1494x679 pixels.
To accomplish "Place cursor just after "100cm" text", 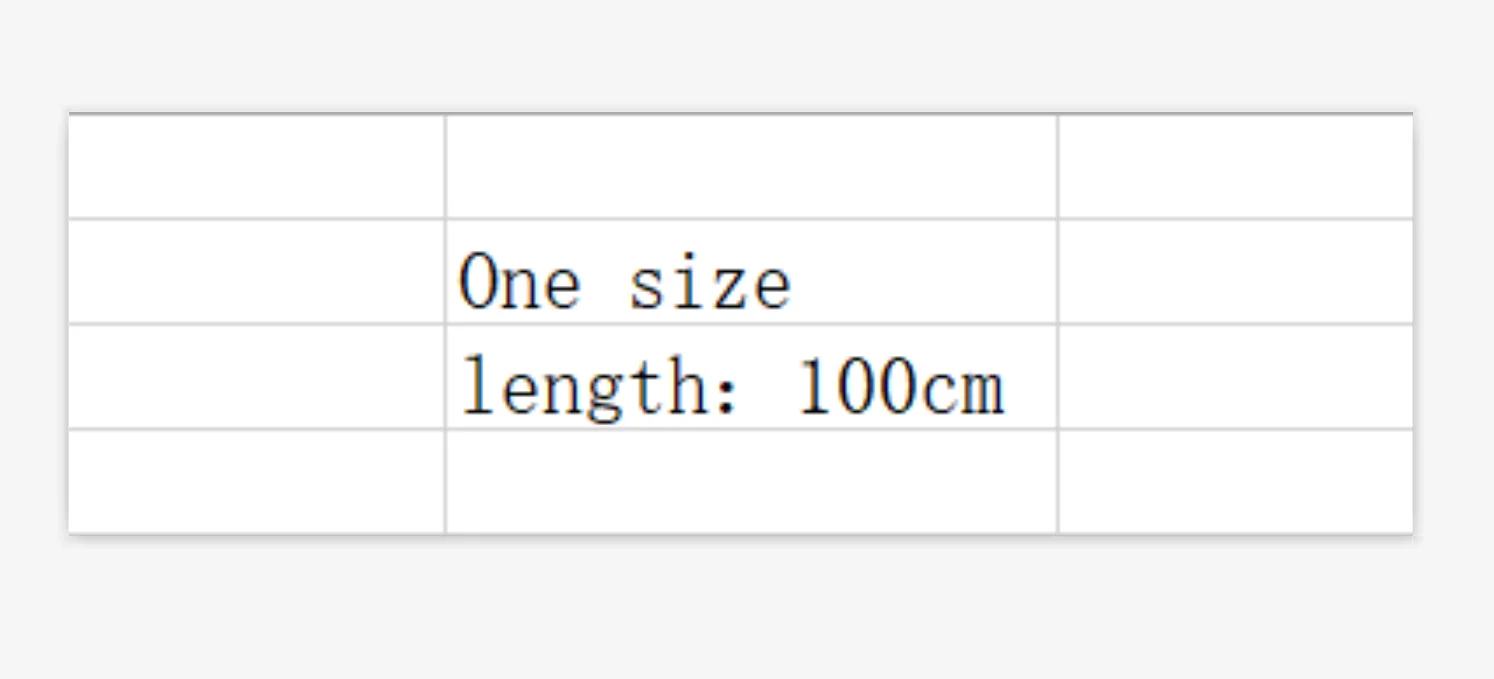I will point(1008,387).
